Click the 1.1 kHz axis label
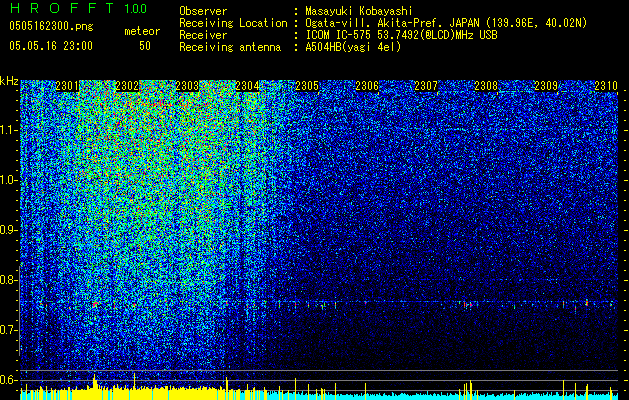 (x=9, y=130)
